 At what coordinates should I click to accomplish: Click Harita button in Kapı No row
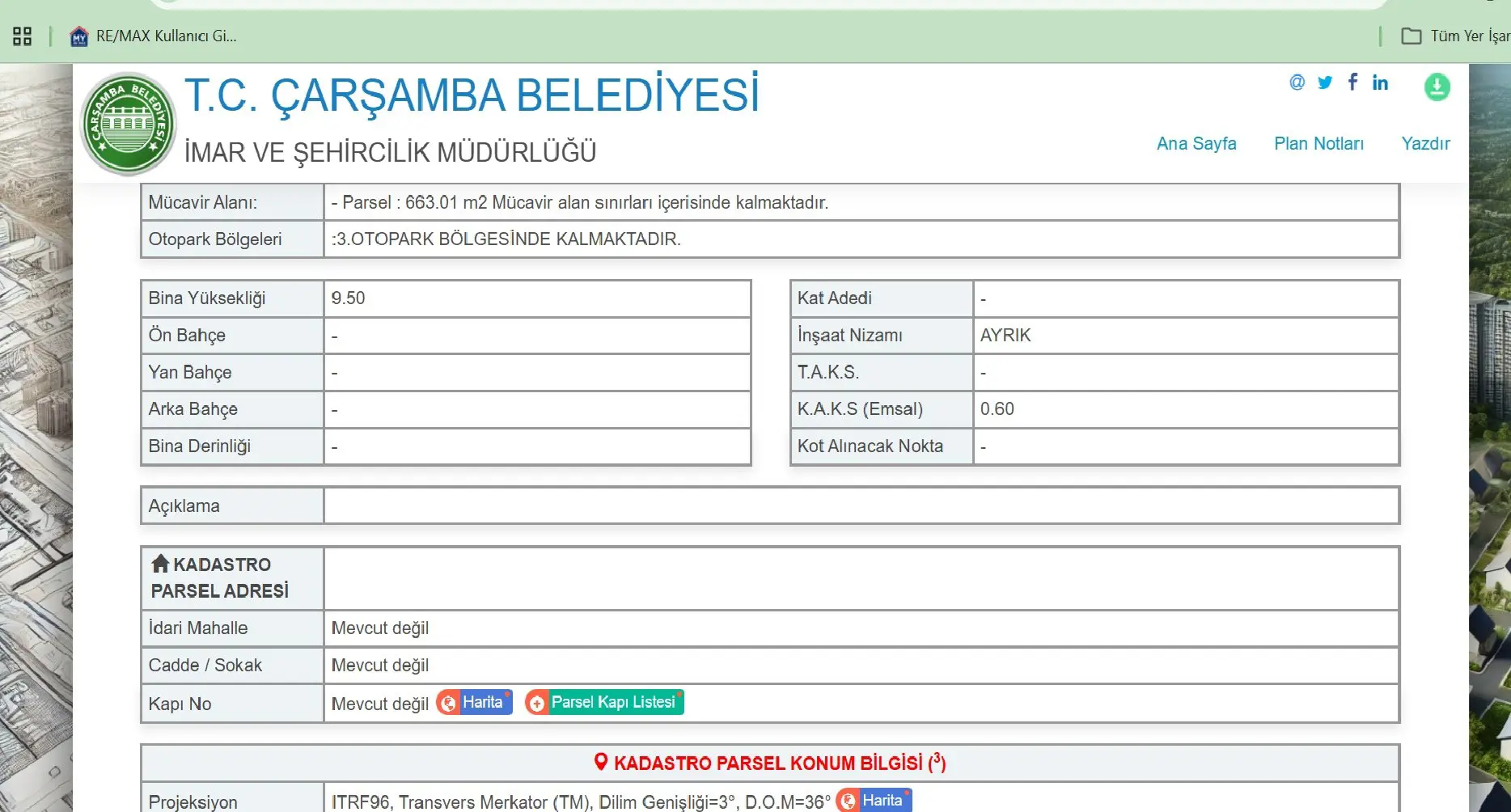(475, 702)
